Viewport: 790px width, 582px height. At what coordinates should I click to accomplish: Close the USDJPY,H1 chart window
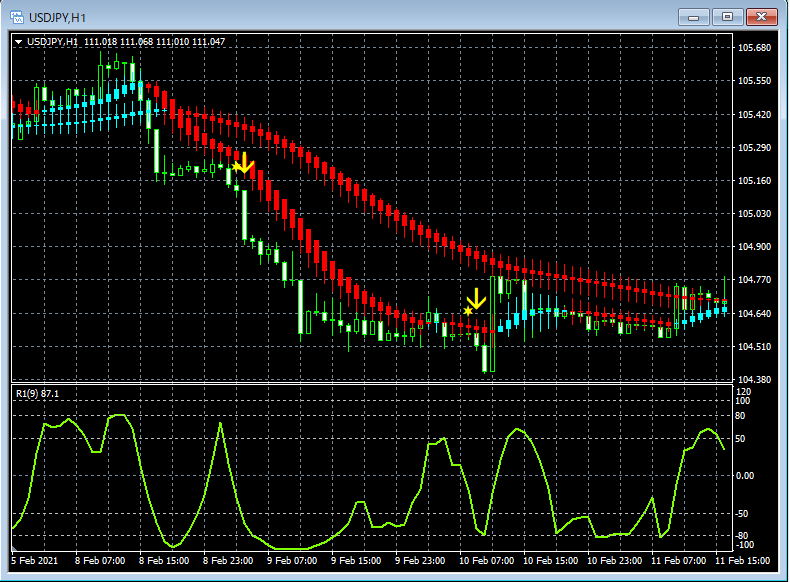[x=762, y=17]
